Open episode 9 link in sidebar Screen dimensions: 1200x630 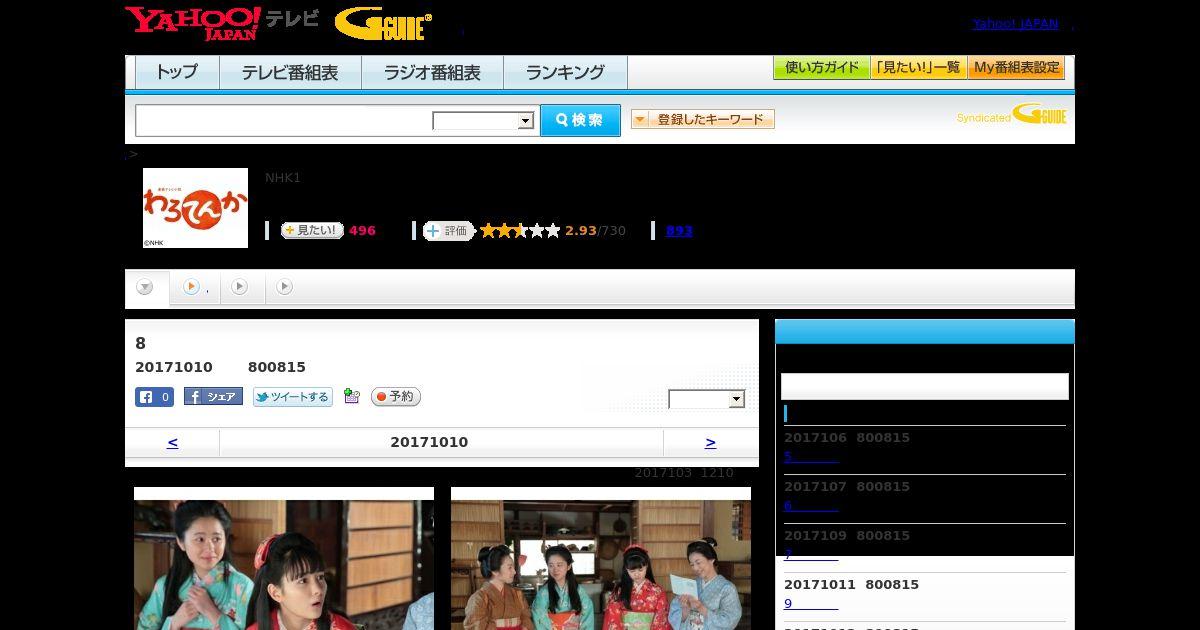[811, 603]
